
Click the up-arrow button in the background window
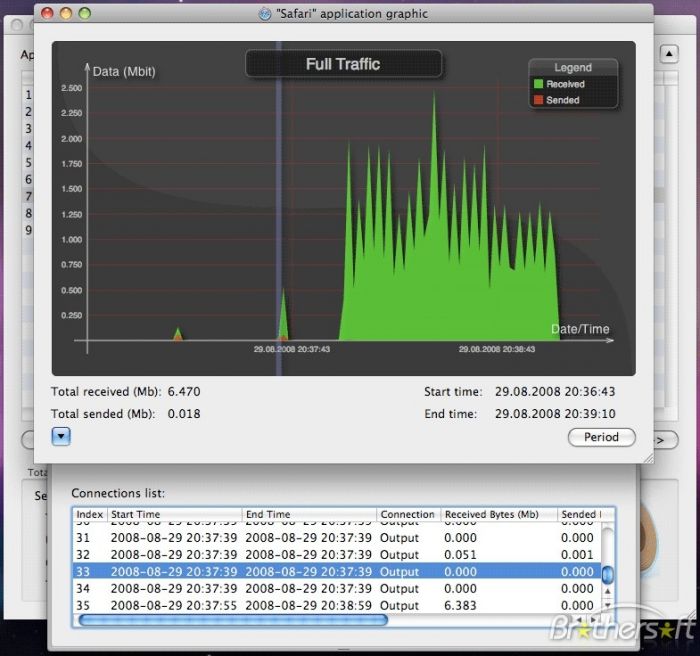[669, 54]
